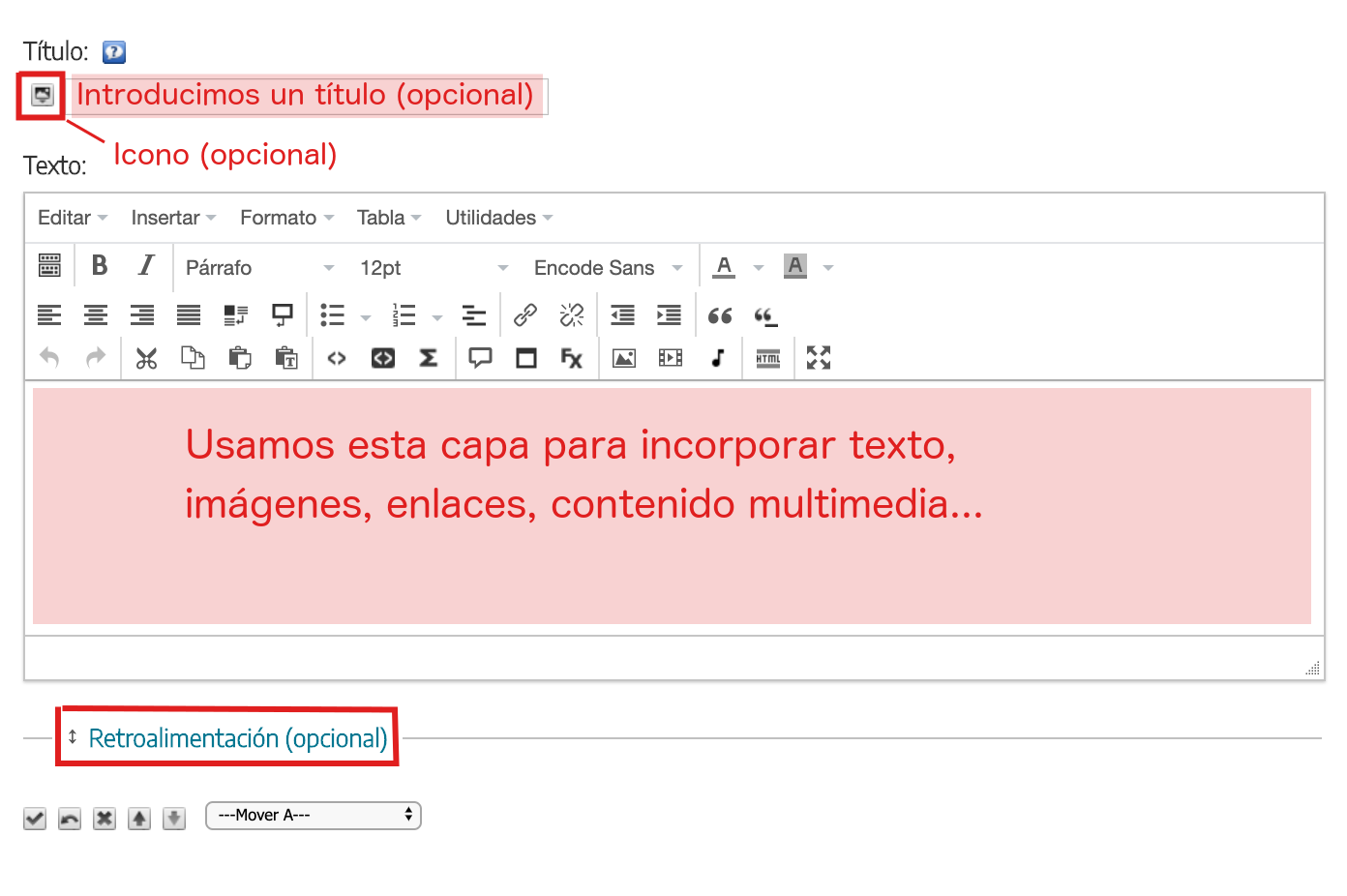Screen dimensions: 1347x896
Task: Click the Insert video icon
Action: click(670, 358)
